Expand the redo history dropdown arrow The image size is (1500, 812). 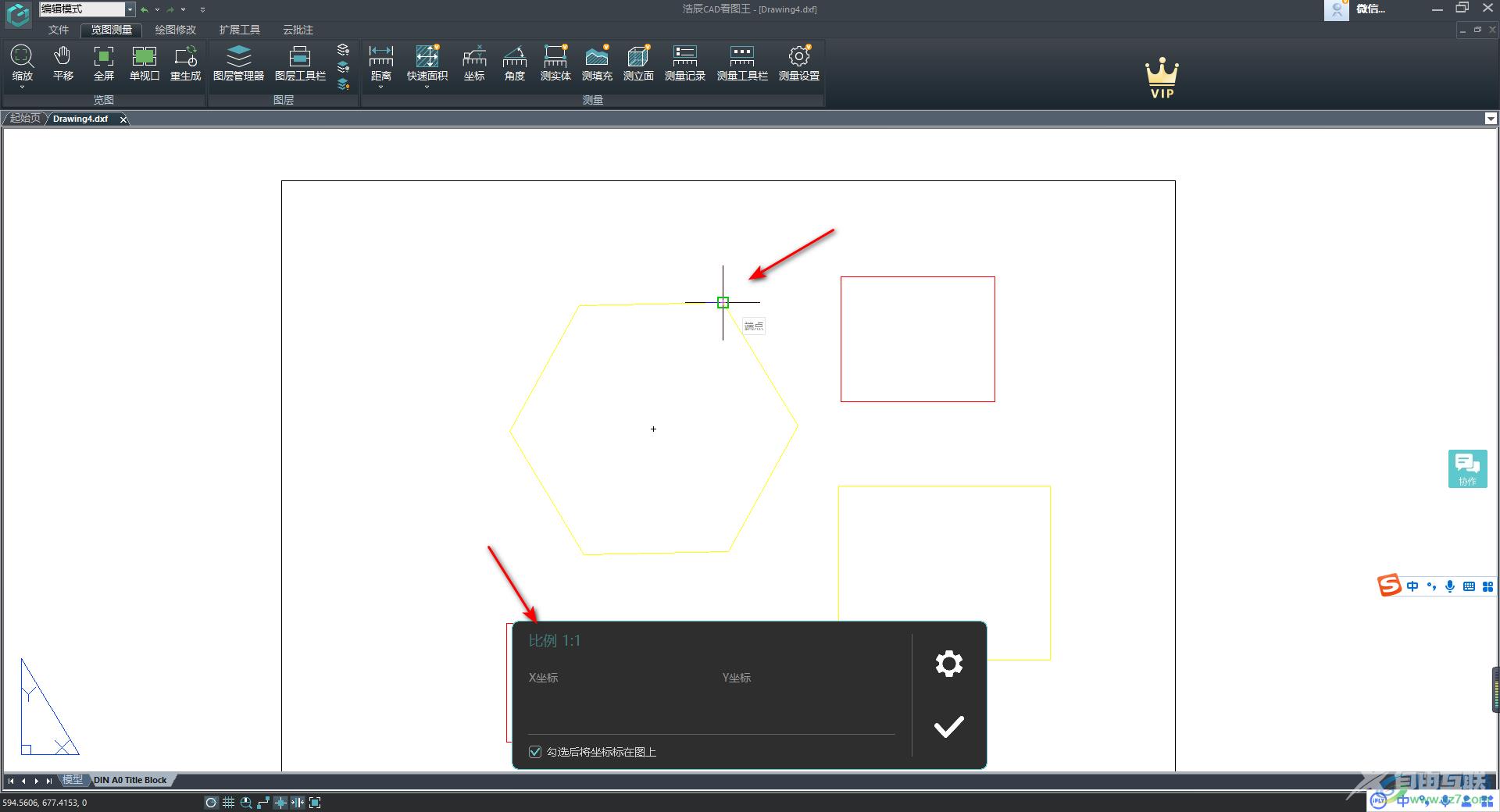[184, 9]
